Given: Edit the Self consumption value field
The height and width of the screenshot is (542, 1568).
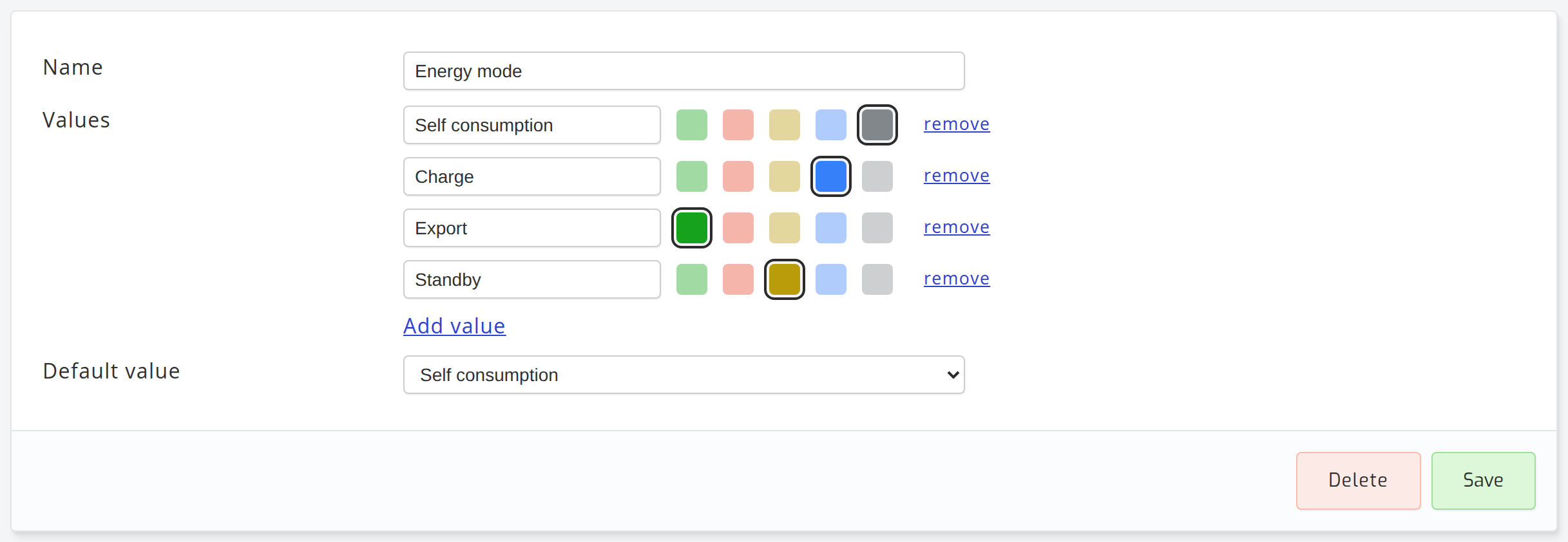Looking at the screenshot, I should point(532,125).
